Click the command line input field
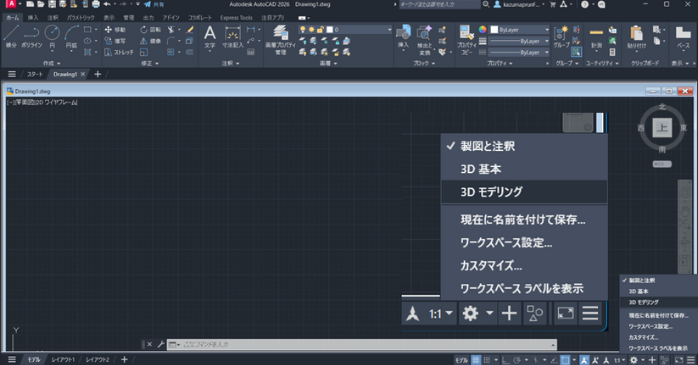The height and width of the screenshot is (365, 698). coord(362,345)
